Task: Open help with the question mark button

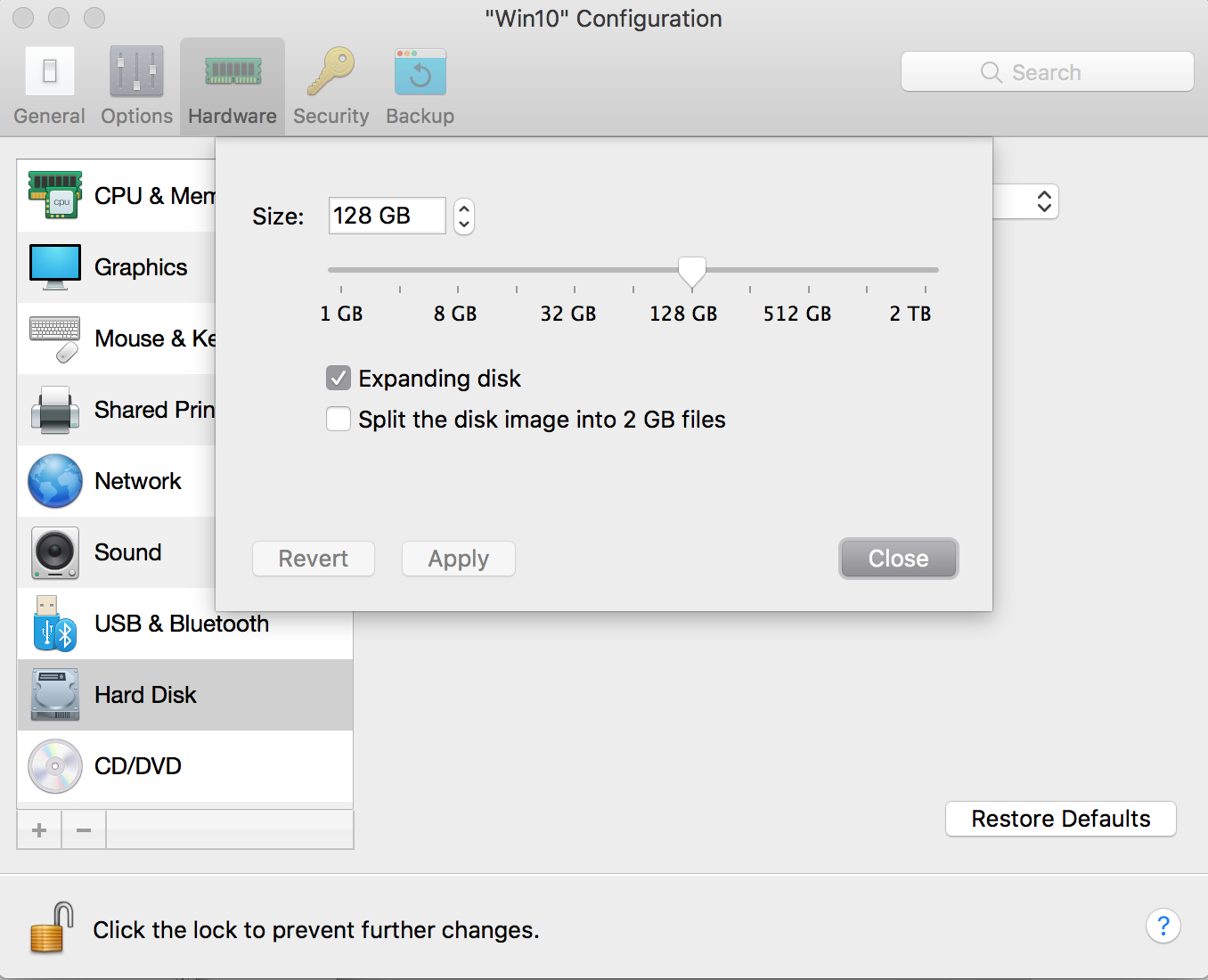Action: [x=1163, y=927]
